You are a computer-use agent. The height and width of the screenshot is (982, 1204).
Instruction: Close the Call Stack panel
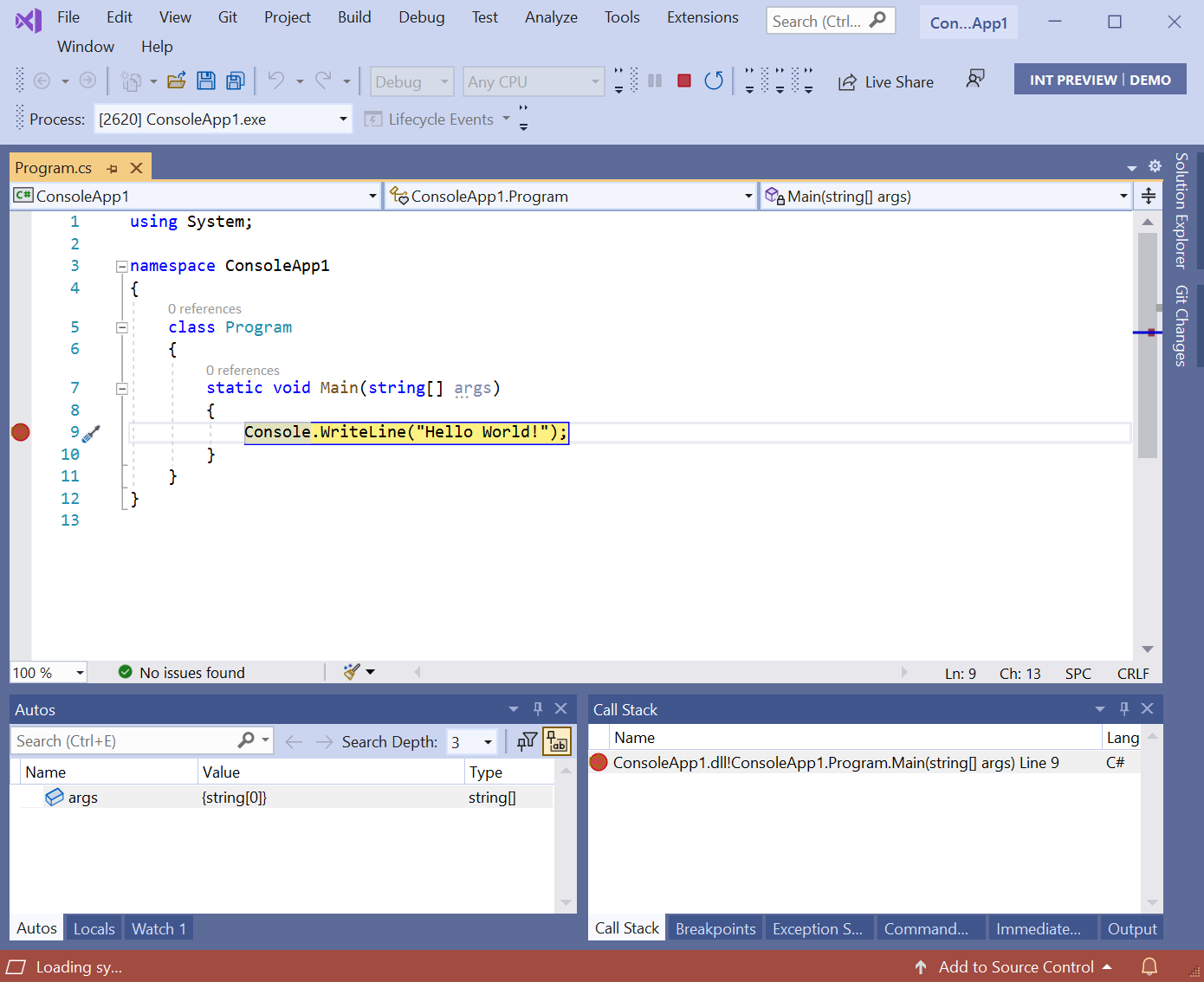coord(1148,708)
